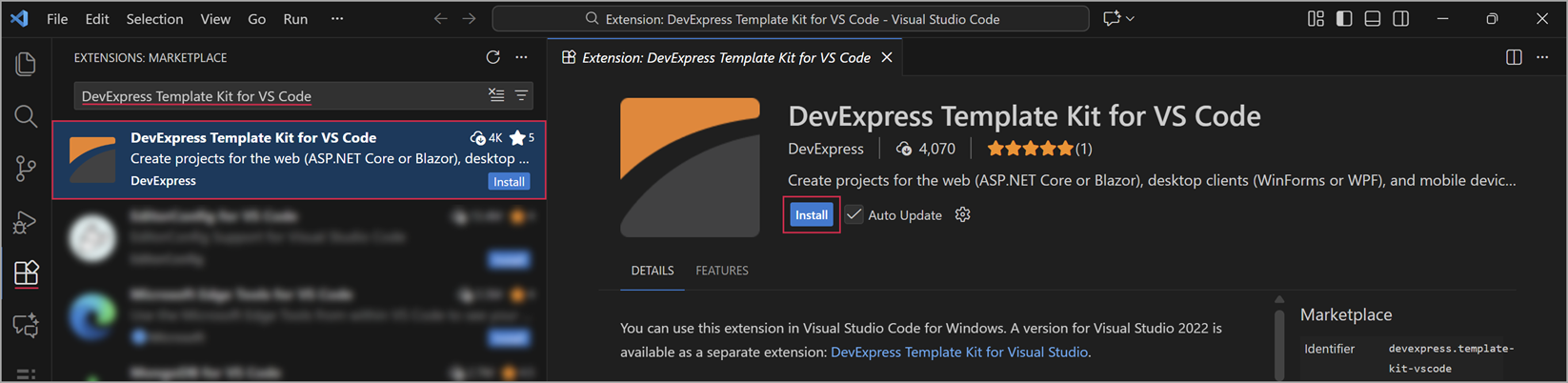Open the Source Control view
The height and width of the screenshot is (383, 1568).
pyautogui.click(x=26, y=169)
